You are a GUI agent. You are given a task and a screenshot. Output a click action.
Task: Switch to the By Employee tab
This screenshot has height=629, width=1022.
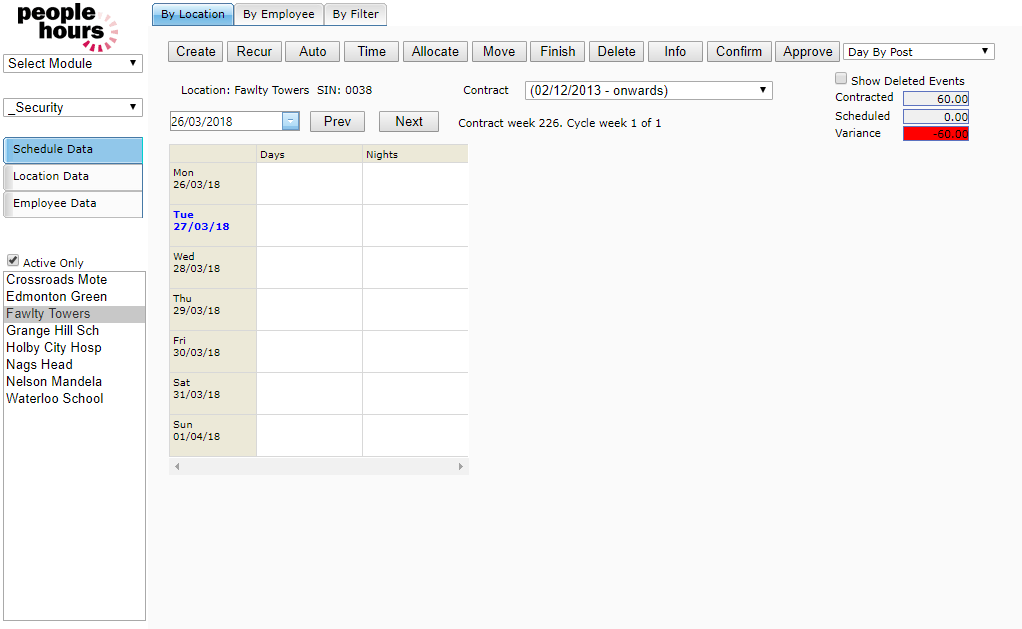(x=279, y=14)
